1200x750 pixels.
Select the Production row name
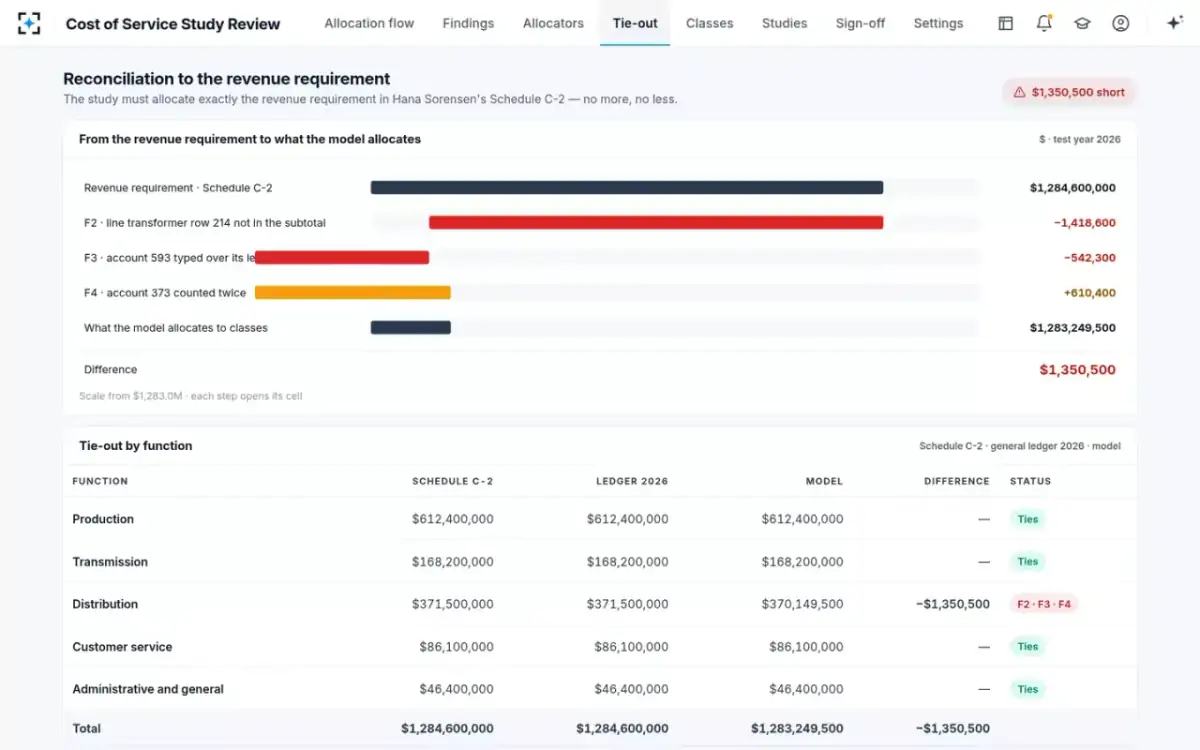pyautogui.click(x=103, y=519)
